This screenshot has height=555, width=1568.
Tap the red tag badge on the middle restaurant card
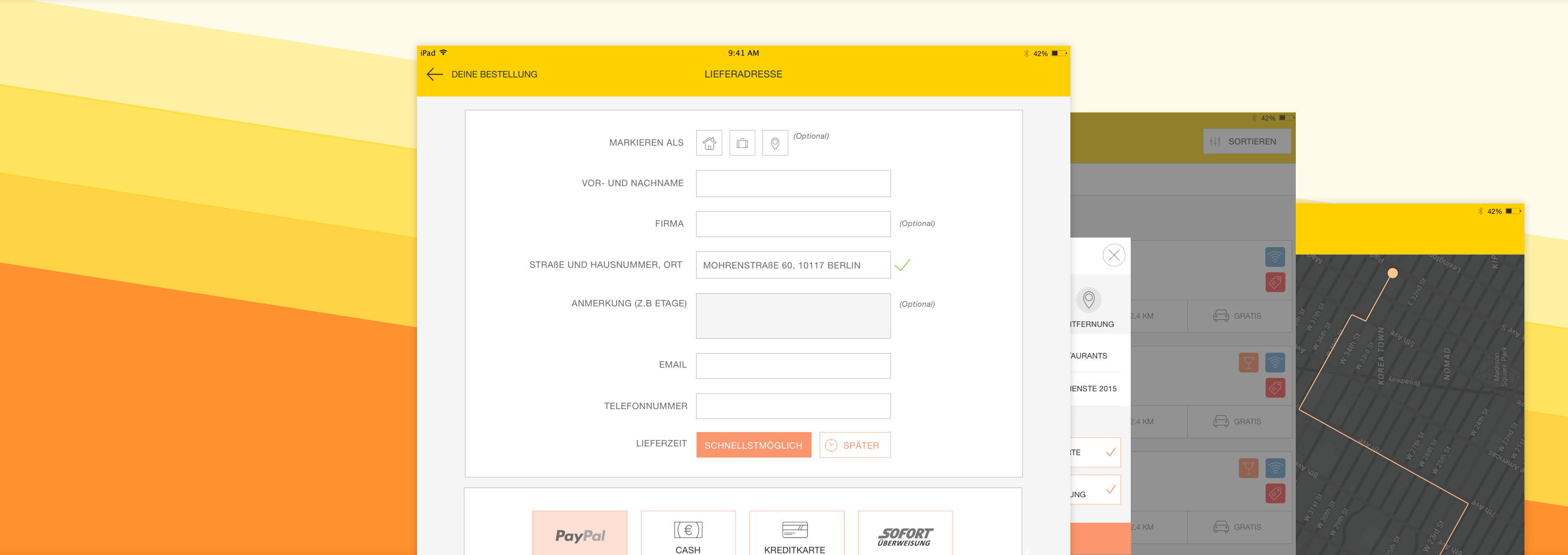coord(1275,387)
